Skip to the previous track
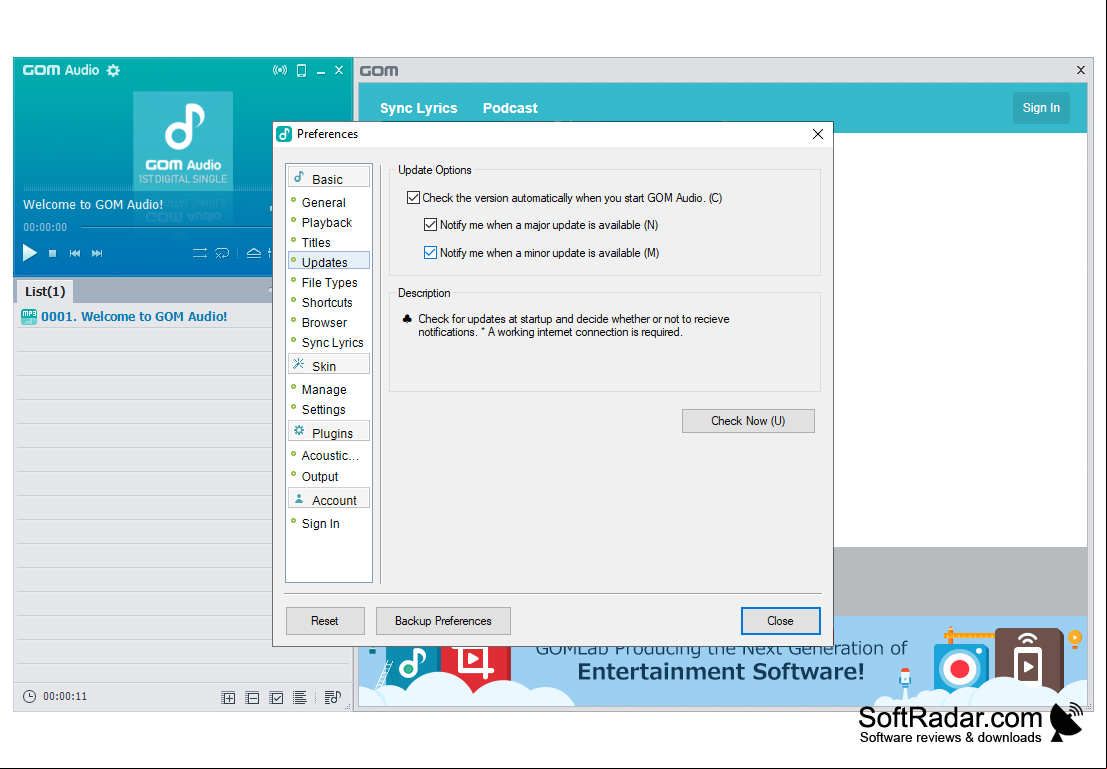The height and width of the screenshot is (769, 1107). 75,254
